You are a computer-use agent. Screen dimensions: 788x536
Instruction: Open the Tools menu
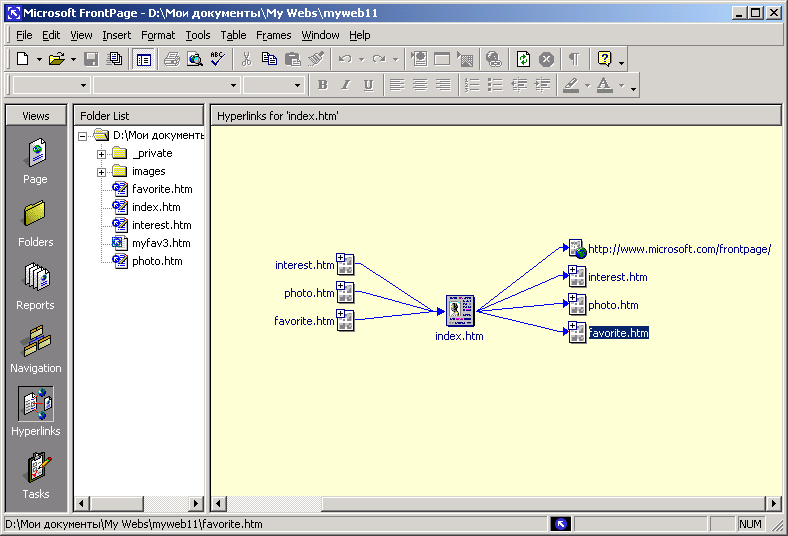tap(198, 35)
